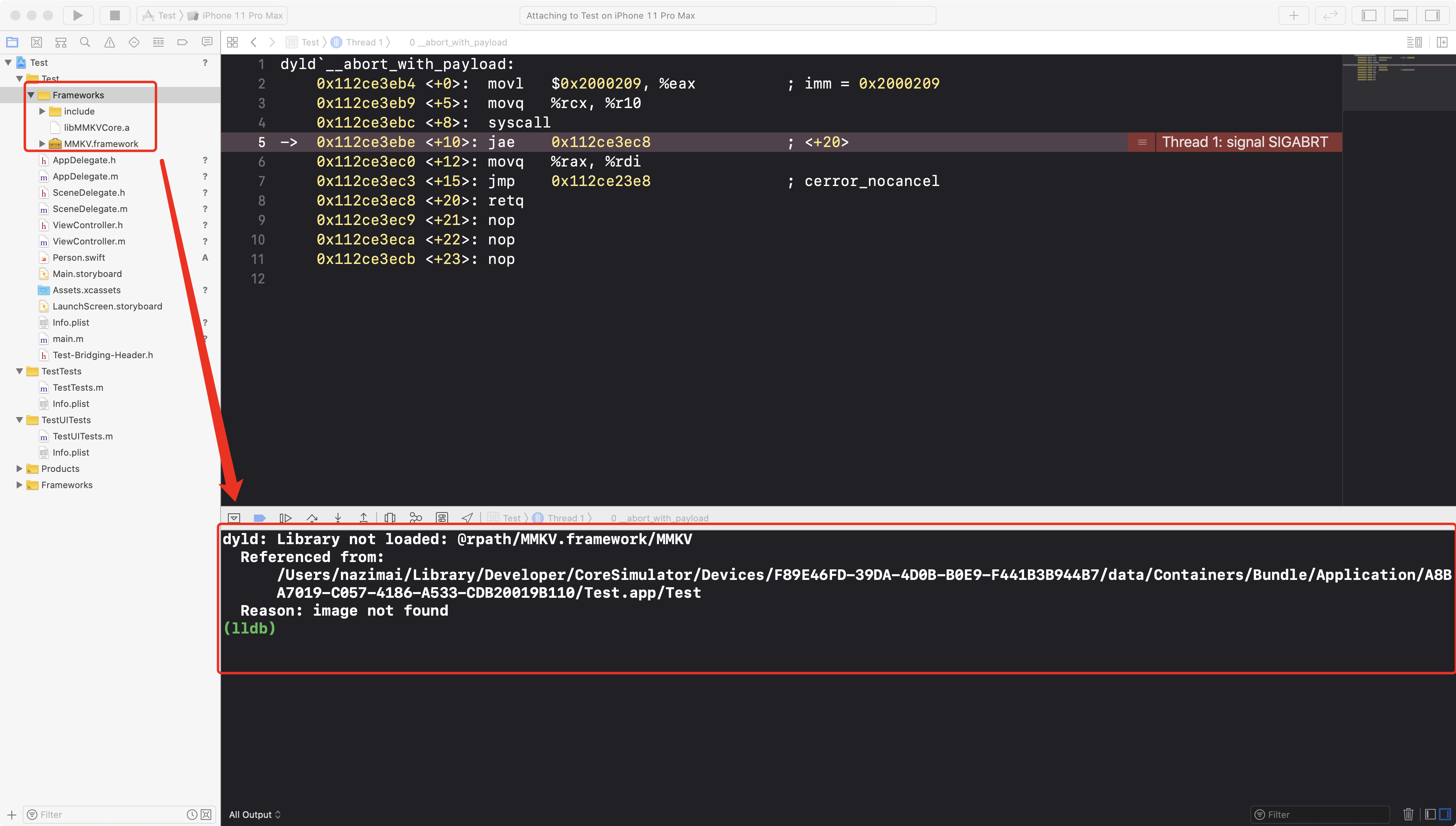This screenshot has width=1456, height=826.
Task: Click the Run (play) button
Action: (78, 15)
